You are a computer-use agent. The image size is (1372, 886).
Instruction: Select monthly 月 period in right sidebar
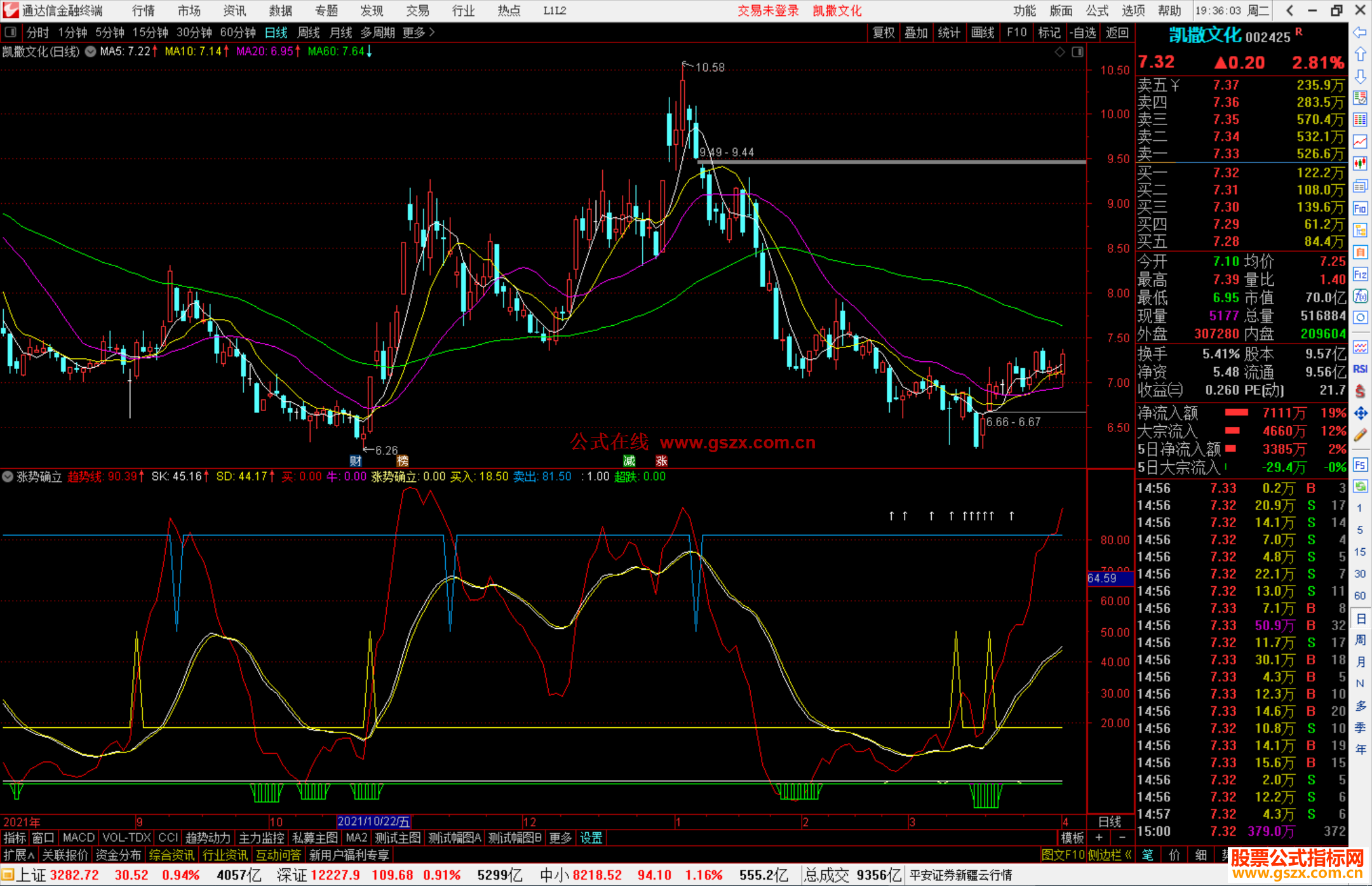click(x=1360, y=662)
